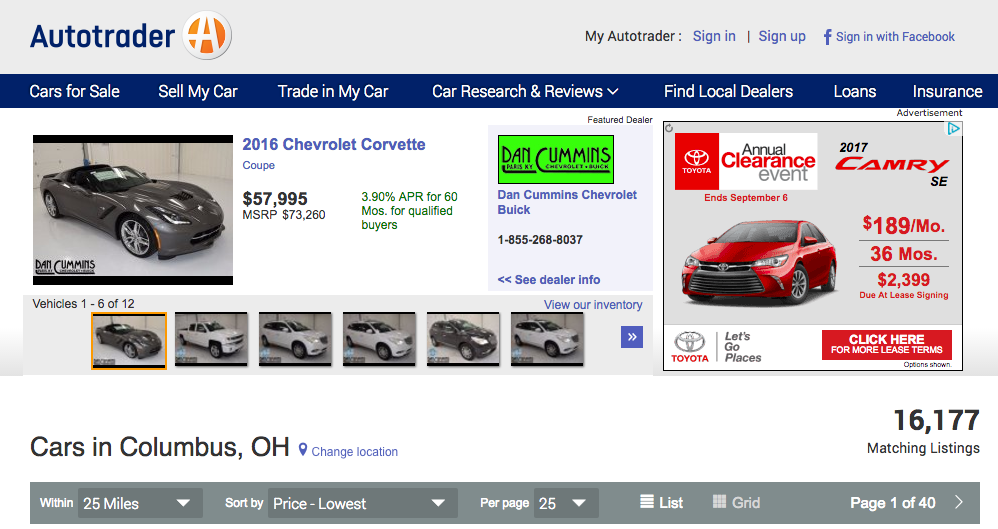Switch to Grid view
This screenshot has width=998, height=529.
[736, 502]
